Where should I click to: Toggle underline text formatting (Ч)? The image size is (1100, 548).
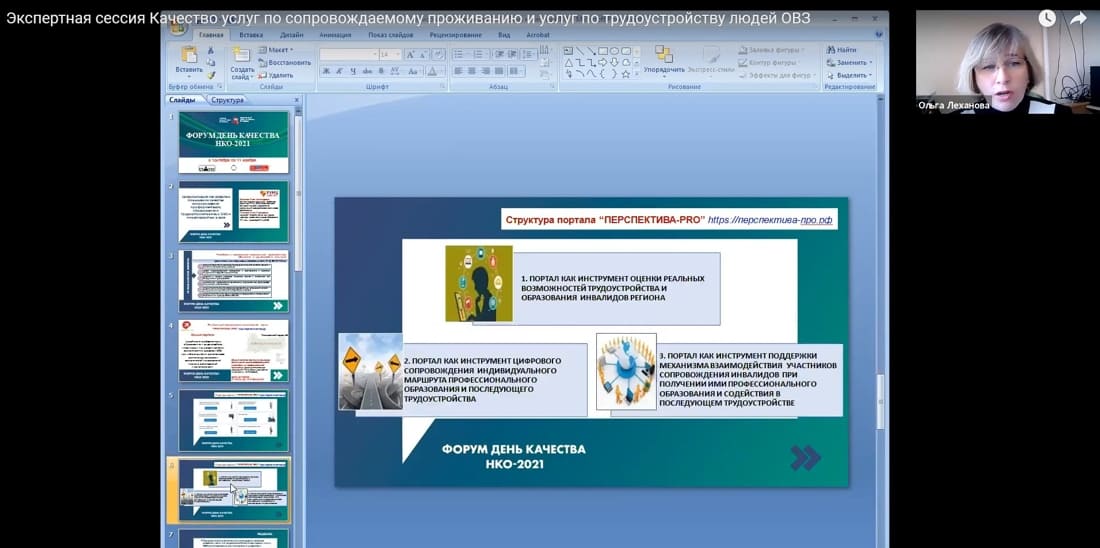click(x=352, y=71)
